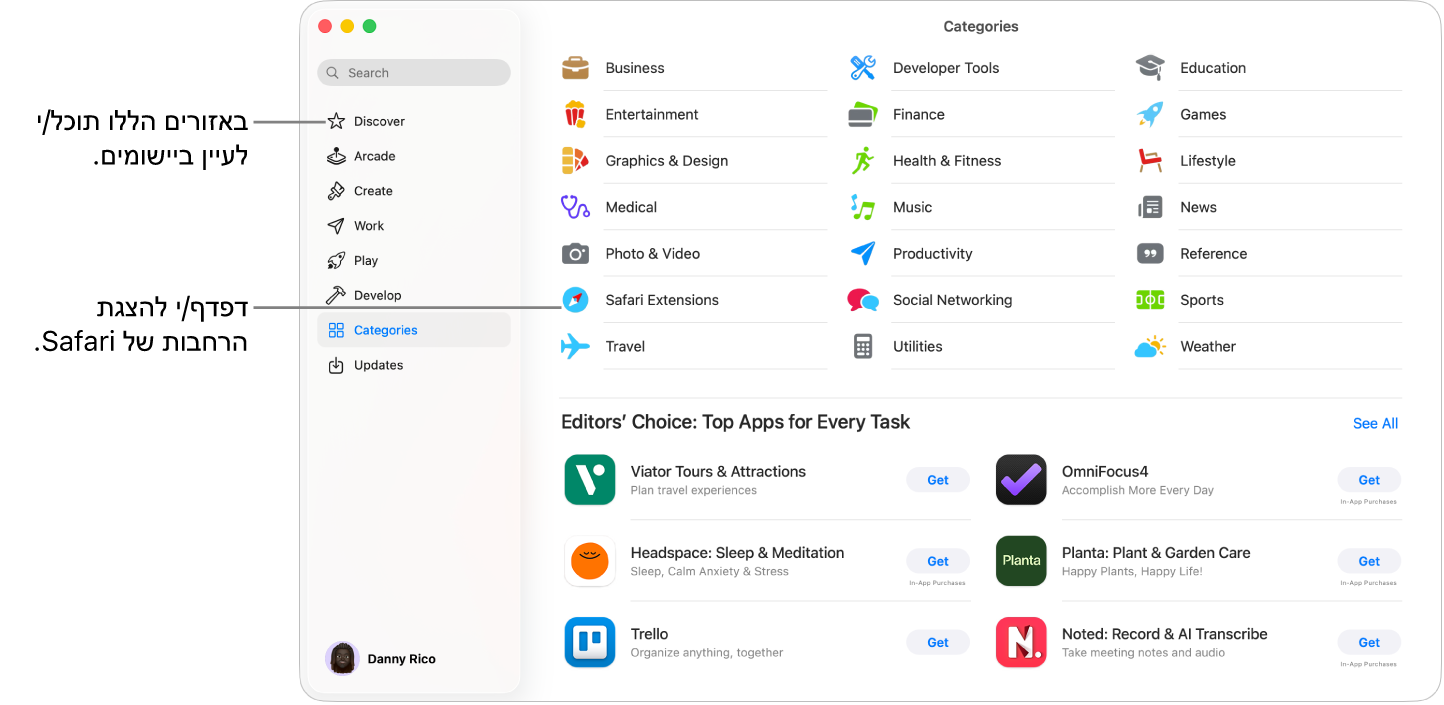The height and width of the screenshot is (705, 1444).
Task: Click the Reference quotation mark icon
Action: [1150, 254]
